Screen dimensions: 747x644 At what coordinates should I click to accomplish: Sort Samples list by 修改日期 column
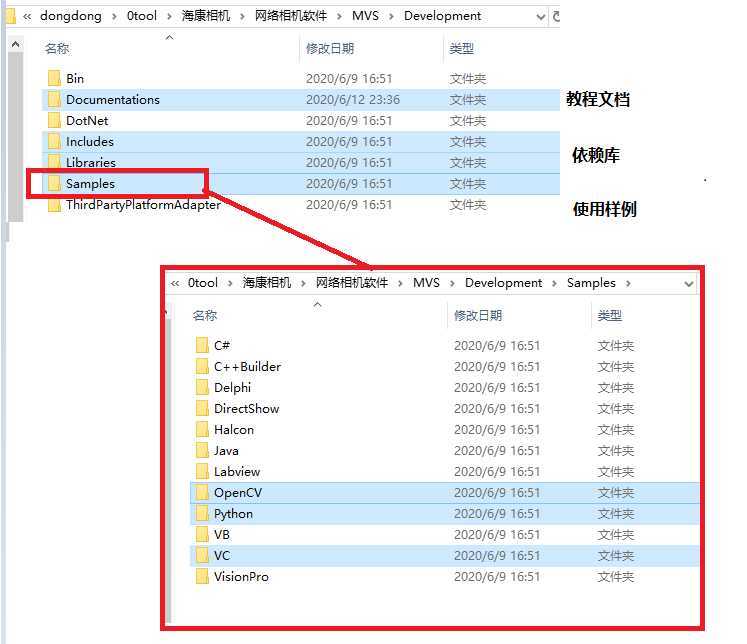click(478, 315)
